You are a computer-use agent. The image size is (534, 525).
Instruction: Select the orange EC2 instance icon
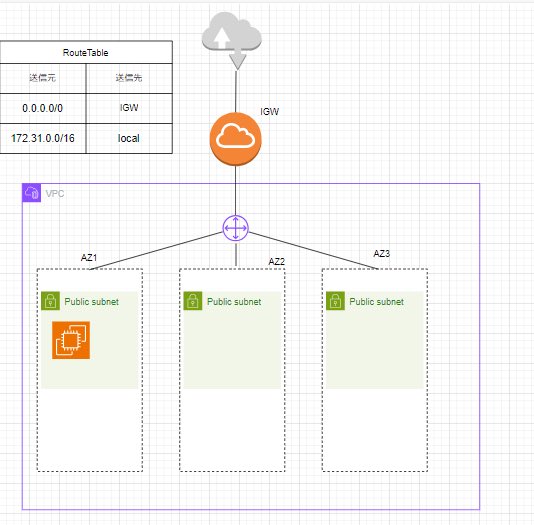click(71, 340)
